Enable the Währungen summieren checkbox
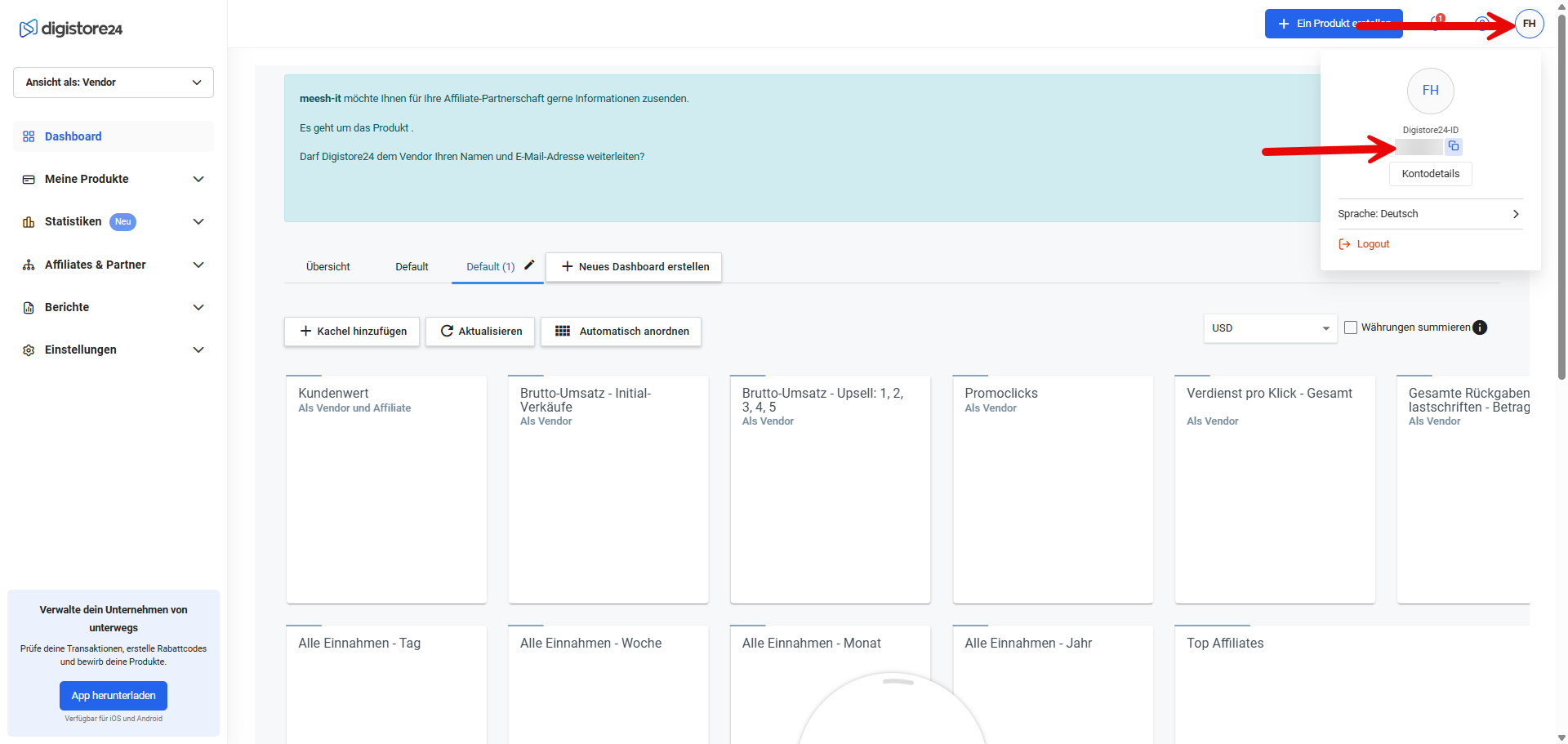Screen dimensions: 1568x744 1351,327
